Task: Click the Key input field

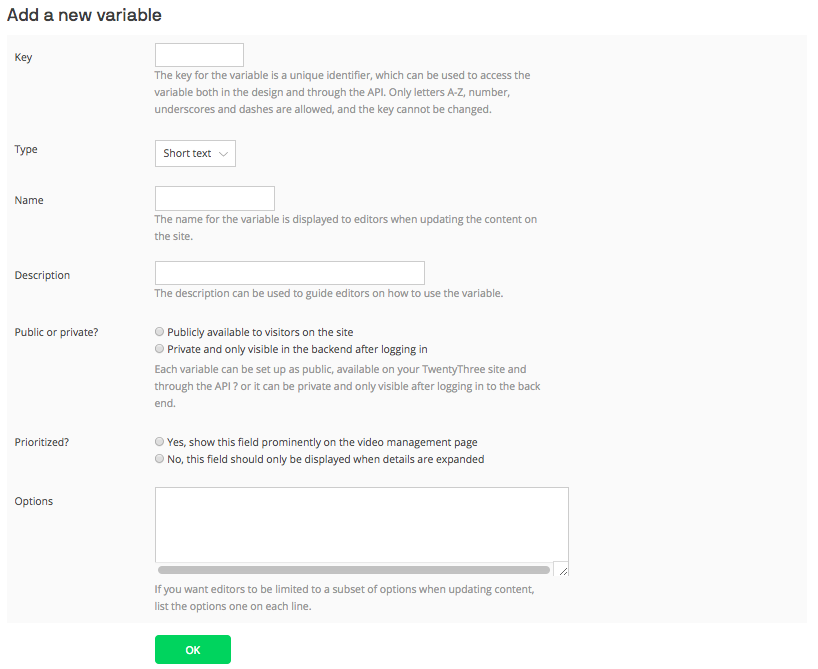Action: coord(199,55)
